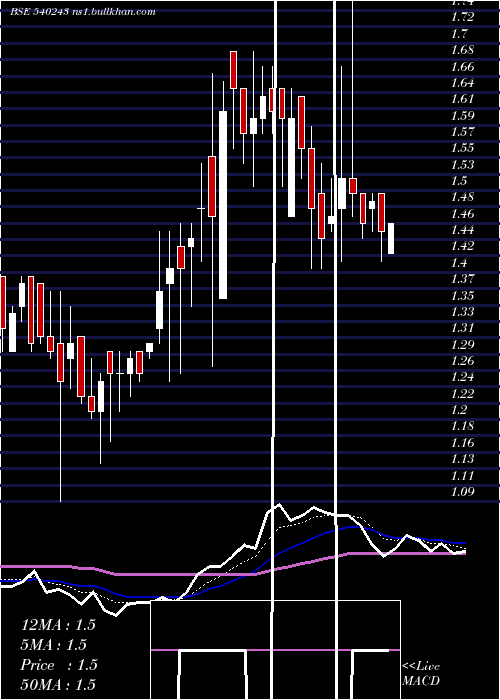Click the 1.72 price axis label
Viewport: 500px width, 700px height.
pyautogui.click(x=462, y=17)
